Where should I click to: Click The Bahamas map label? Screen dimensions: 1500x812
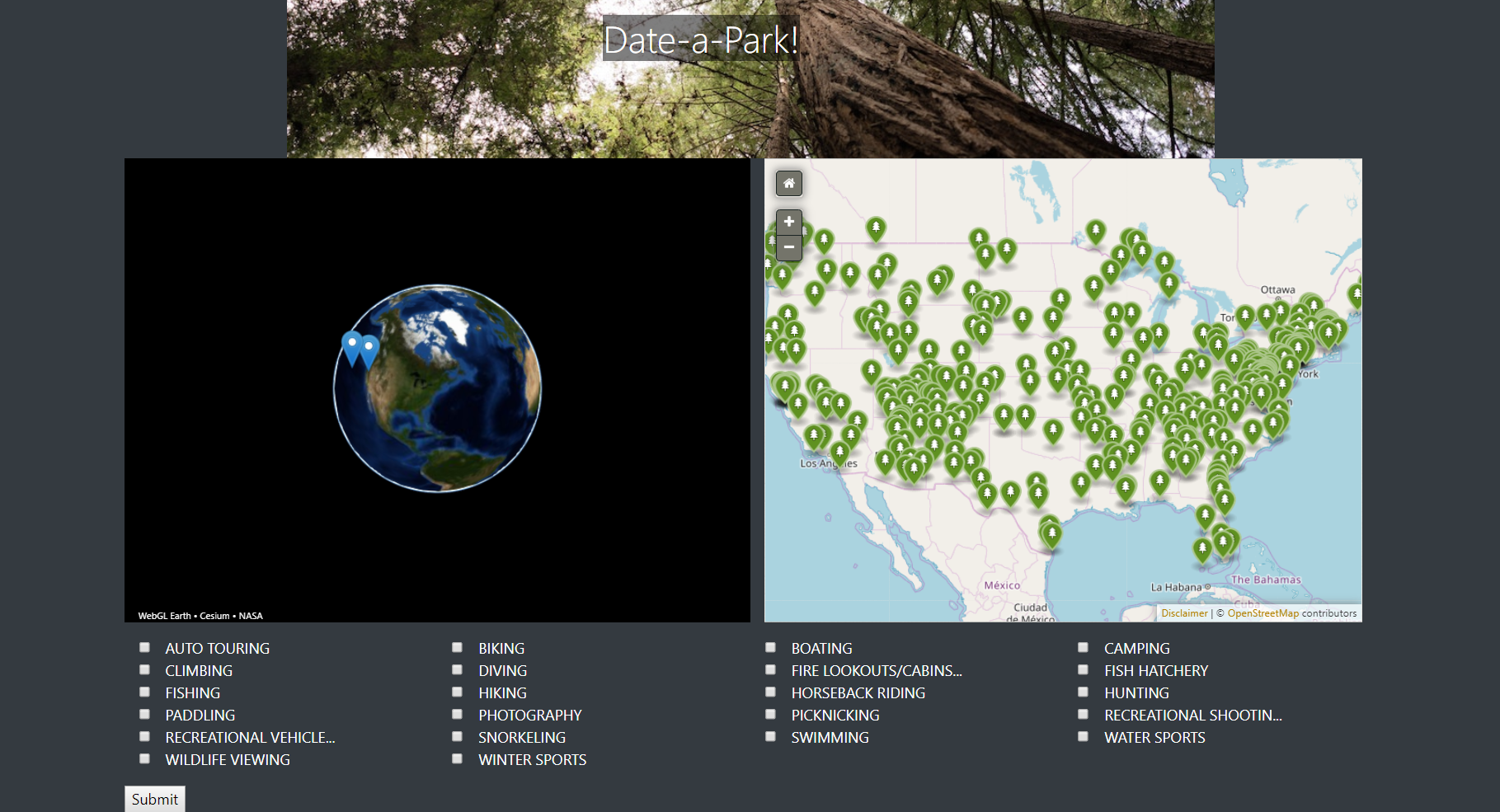[1266, 580]
